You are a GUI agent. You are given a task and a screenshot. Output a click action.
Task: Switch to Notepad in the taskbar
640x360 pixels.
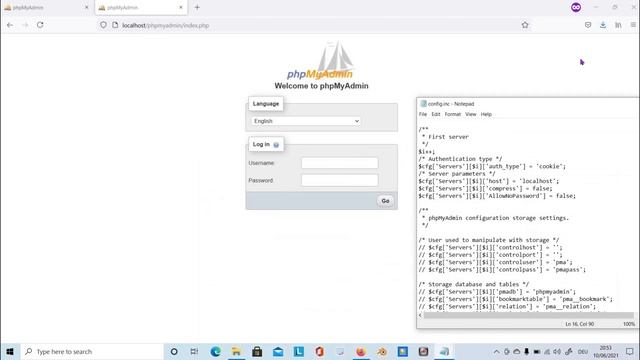pos(444,351)
